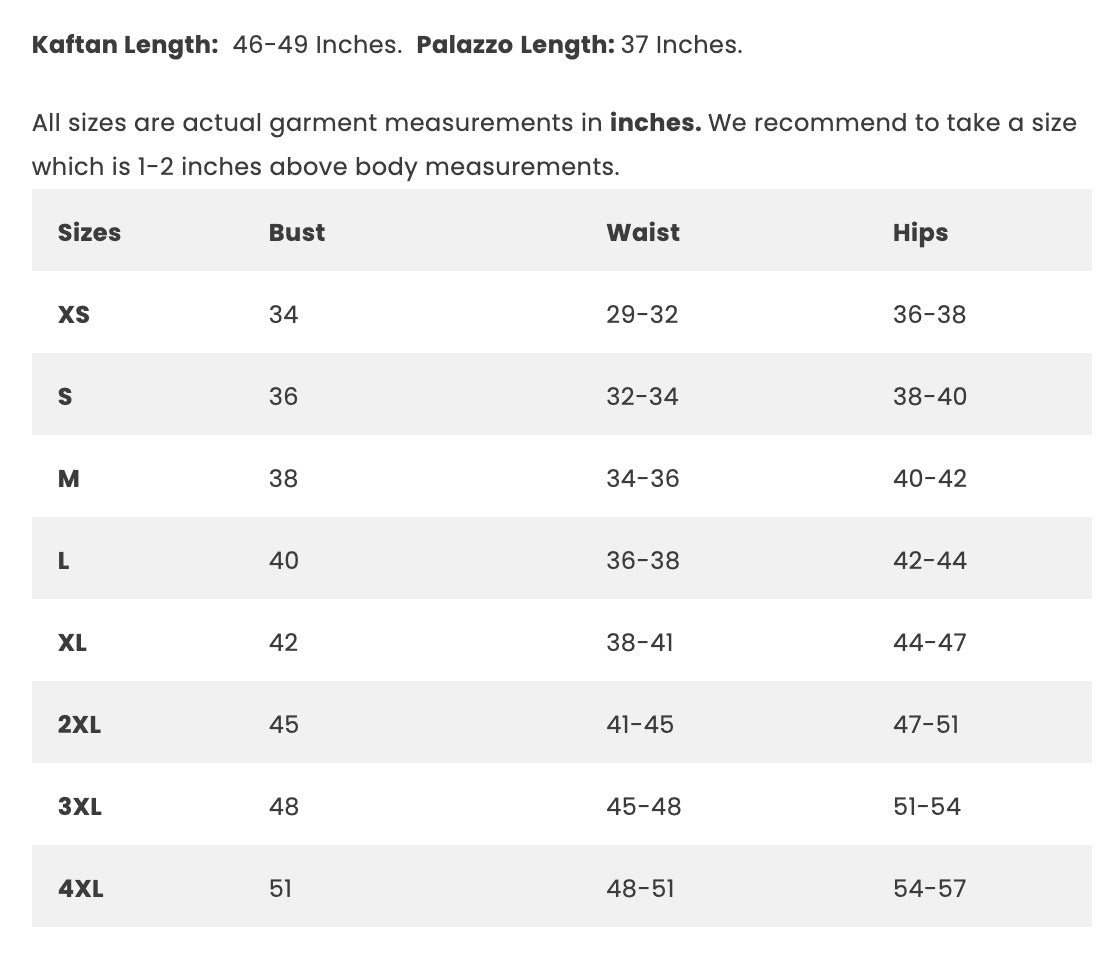This screenshot has height=978, width=1116.
Task: Select the XL size row label
Action: [72, 642]
